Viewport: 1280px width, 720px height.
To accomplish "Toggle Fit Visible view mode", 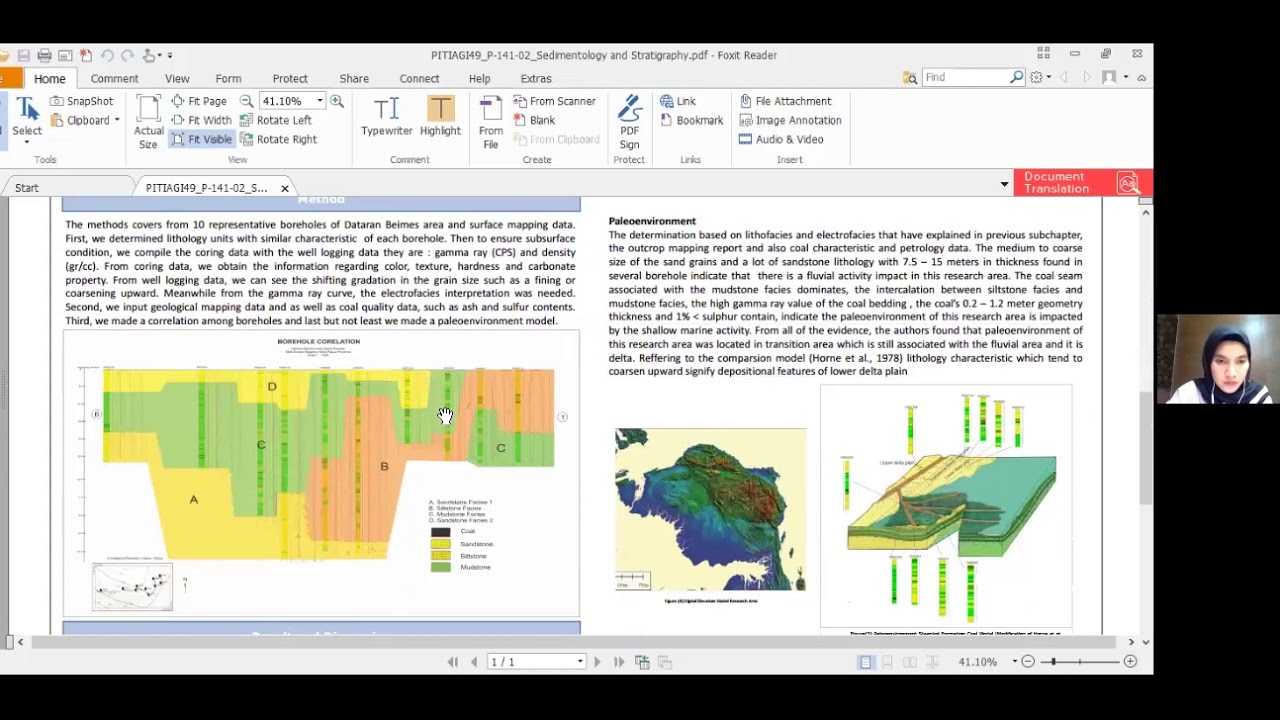I will (201, 139).
